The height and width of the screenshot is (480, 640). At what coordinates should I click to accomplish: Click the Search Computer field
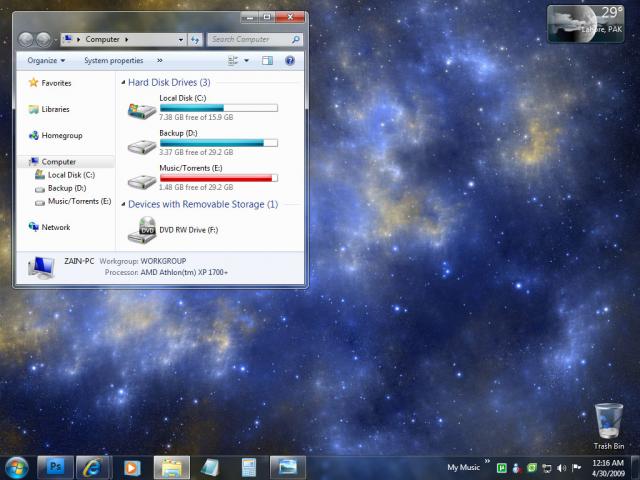pyautogui.click(x=248, y=40)
